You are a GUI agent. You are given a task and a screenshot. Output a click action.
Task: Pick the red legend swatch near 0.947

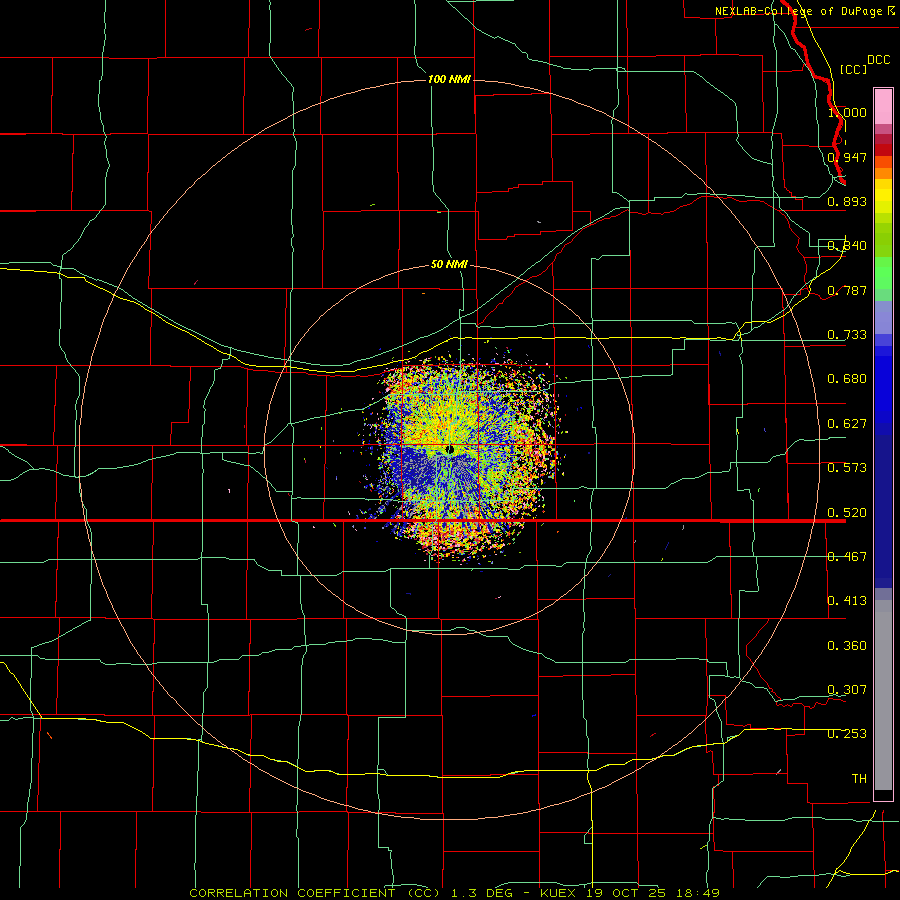[883, 150]
